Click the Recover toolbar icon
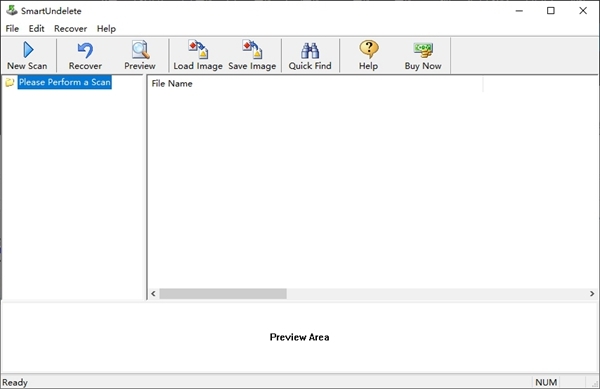The width and height of the screenshot is (600, 389). [85, 50]
